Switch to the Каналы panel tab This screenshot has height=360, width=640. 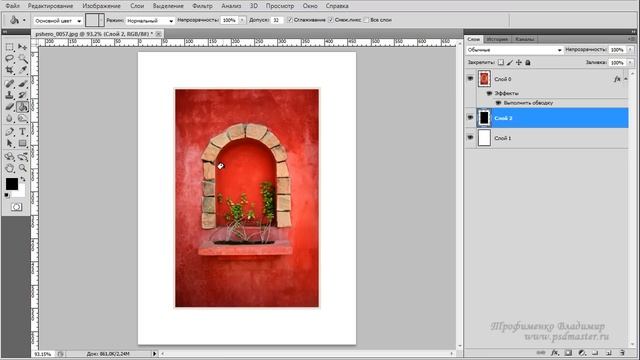click(524, 39)
